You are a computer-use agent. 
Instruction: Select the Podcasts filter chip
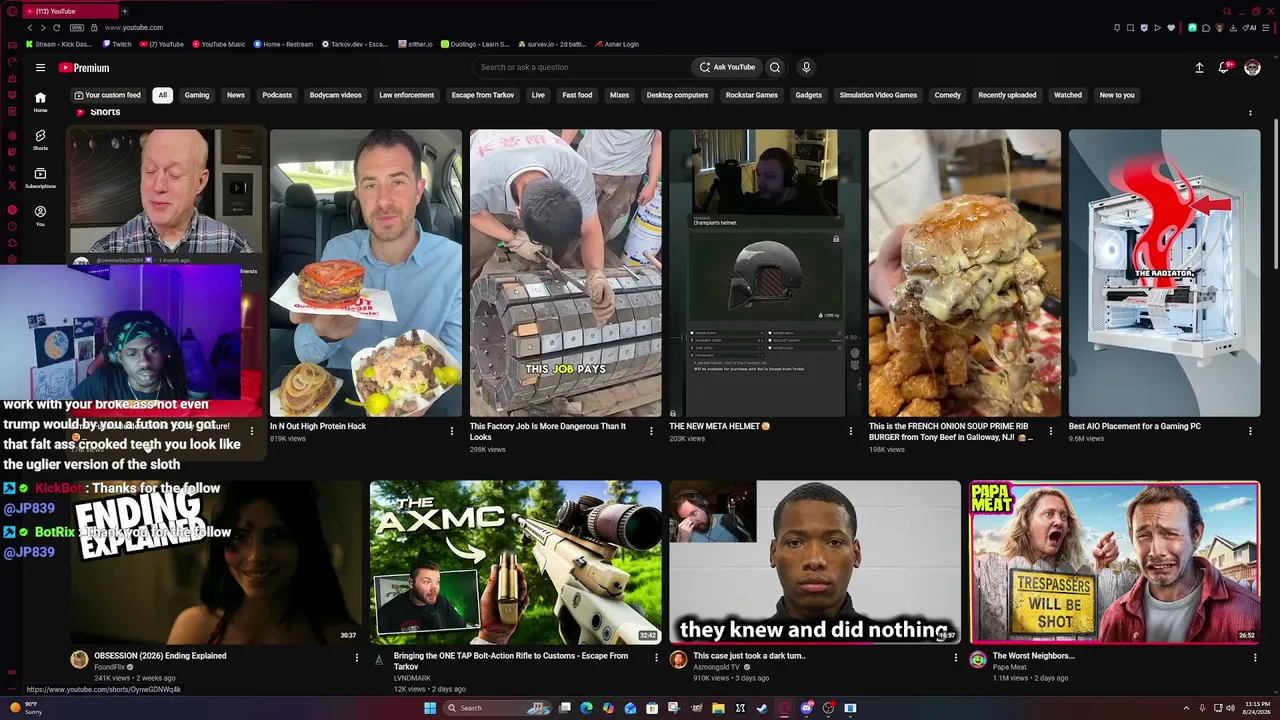click(277, 95)
